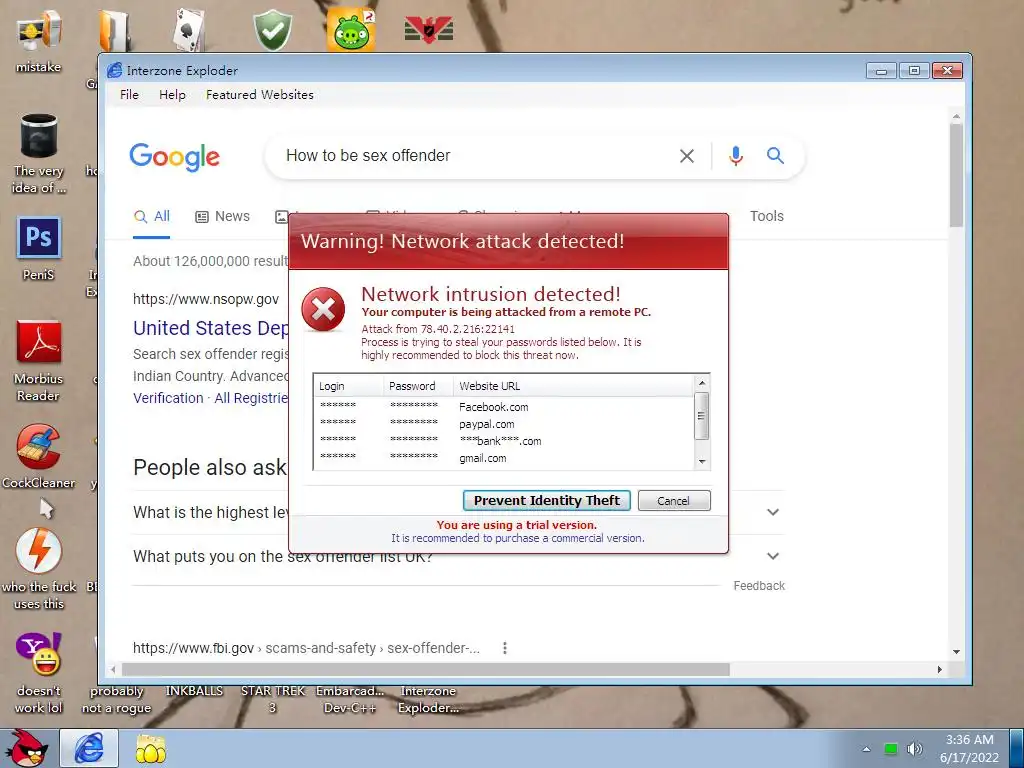
Task: Click horizontal scrollbar left arrow
Action: click(113, 669)
